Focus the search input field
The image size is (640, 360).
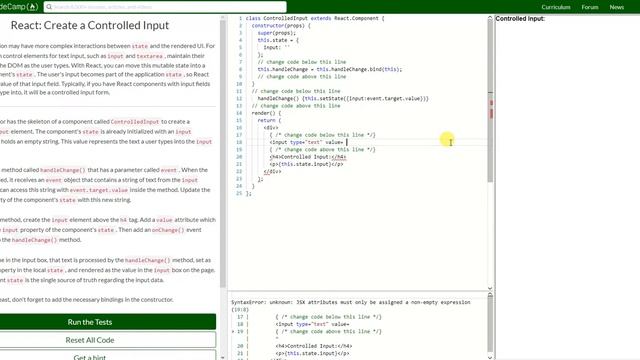click(x=165, y=7)
